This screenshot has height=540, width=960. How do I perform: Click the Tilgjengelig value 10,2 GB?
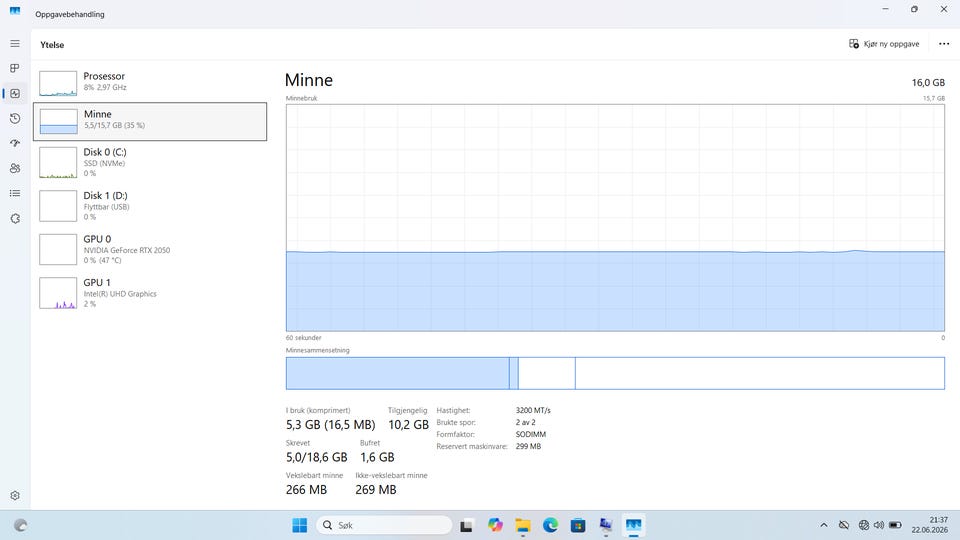click(408, 424)
